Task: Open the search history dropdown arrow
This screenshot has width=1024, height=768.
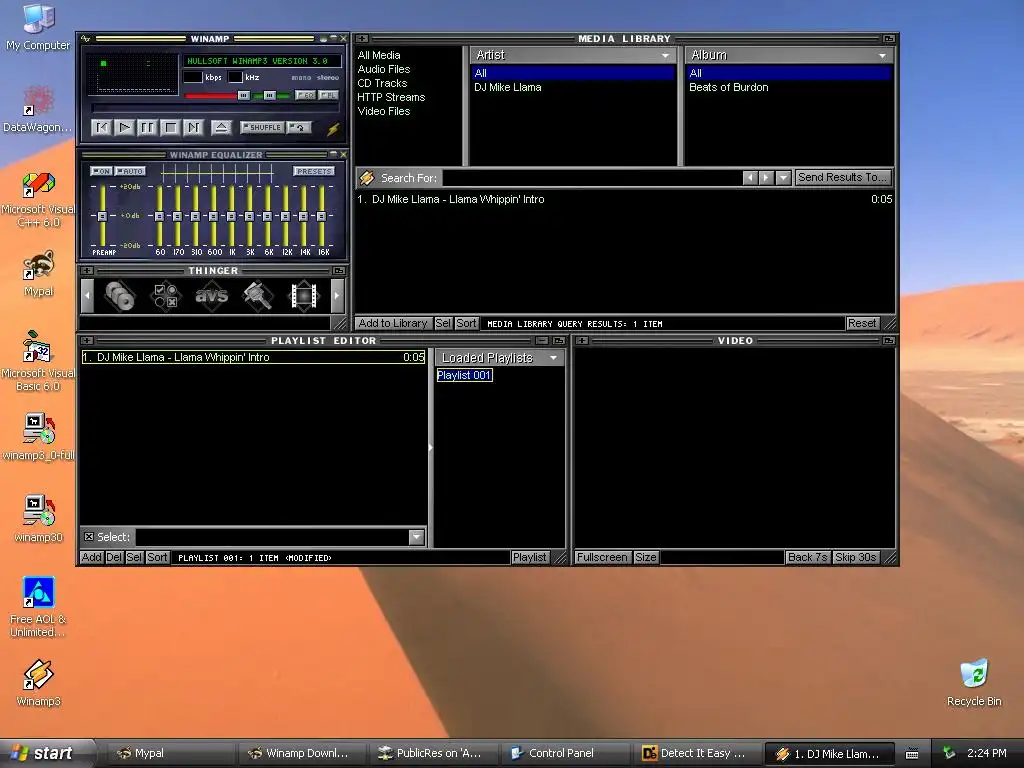Action: tap(783, 178)
